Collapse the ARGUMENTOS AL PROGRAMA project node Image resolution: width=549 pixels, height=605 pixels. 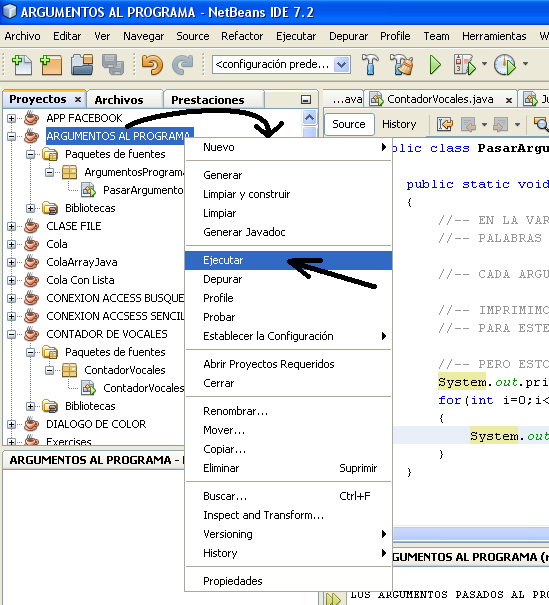point(11,136)
